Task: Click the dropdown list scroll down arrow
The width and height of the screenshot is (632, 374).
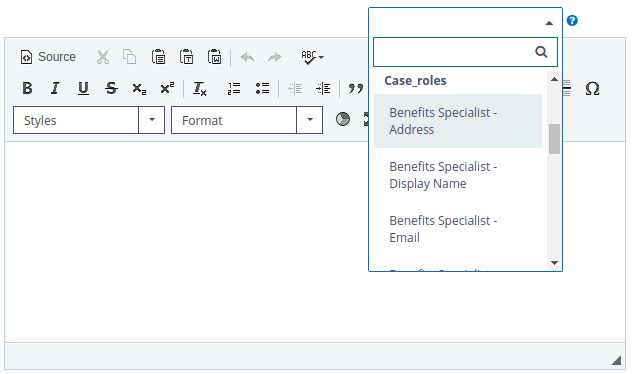Action: [x=555, y=263]
